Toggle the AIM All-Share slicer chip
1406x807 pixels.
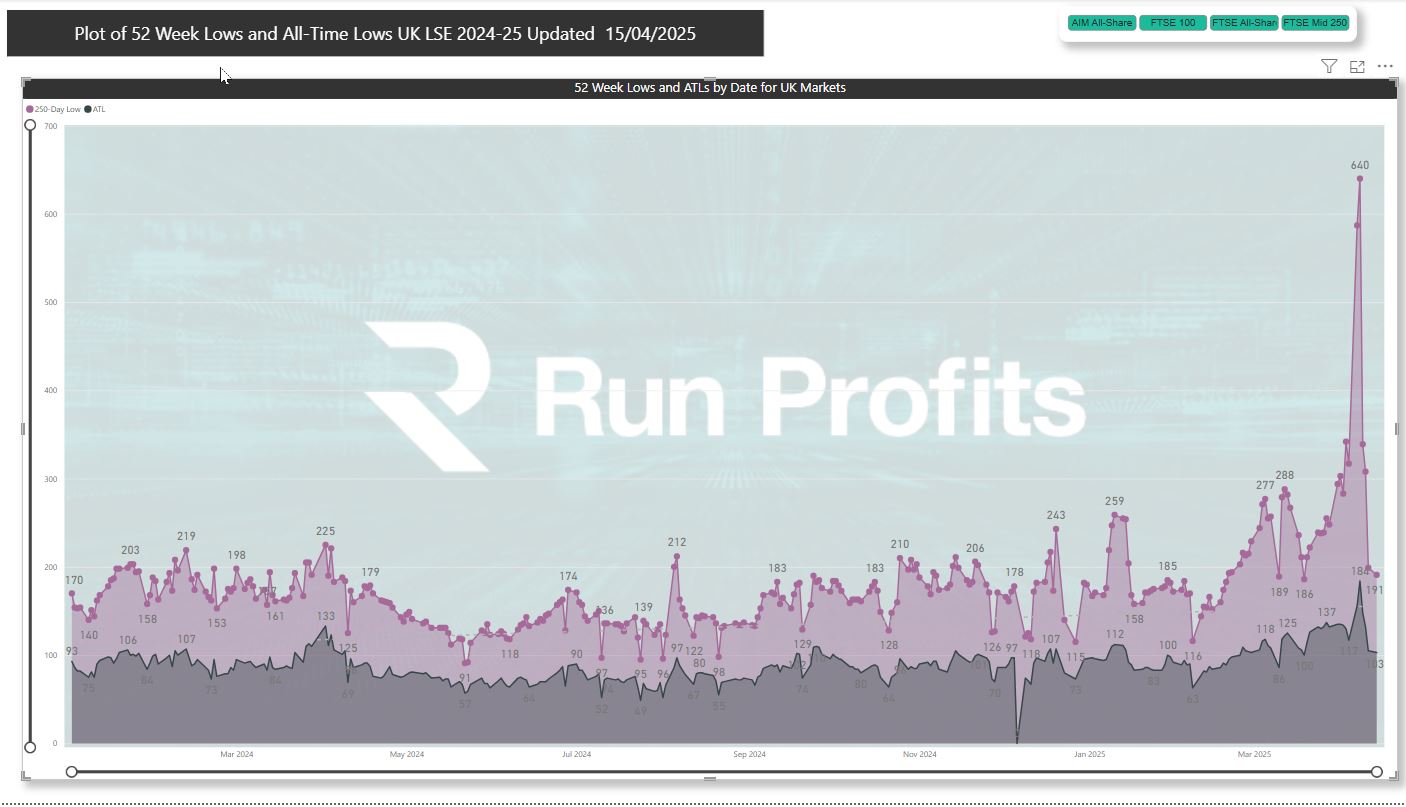click(x=1102, y=22)
